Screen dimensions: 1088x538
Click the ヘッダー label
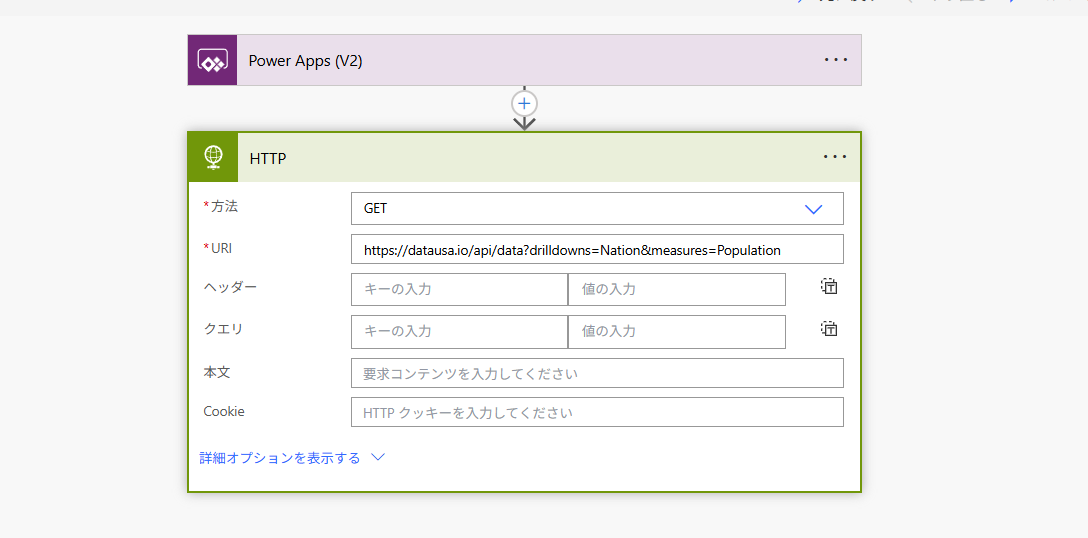click(x=230, y=287)
